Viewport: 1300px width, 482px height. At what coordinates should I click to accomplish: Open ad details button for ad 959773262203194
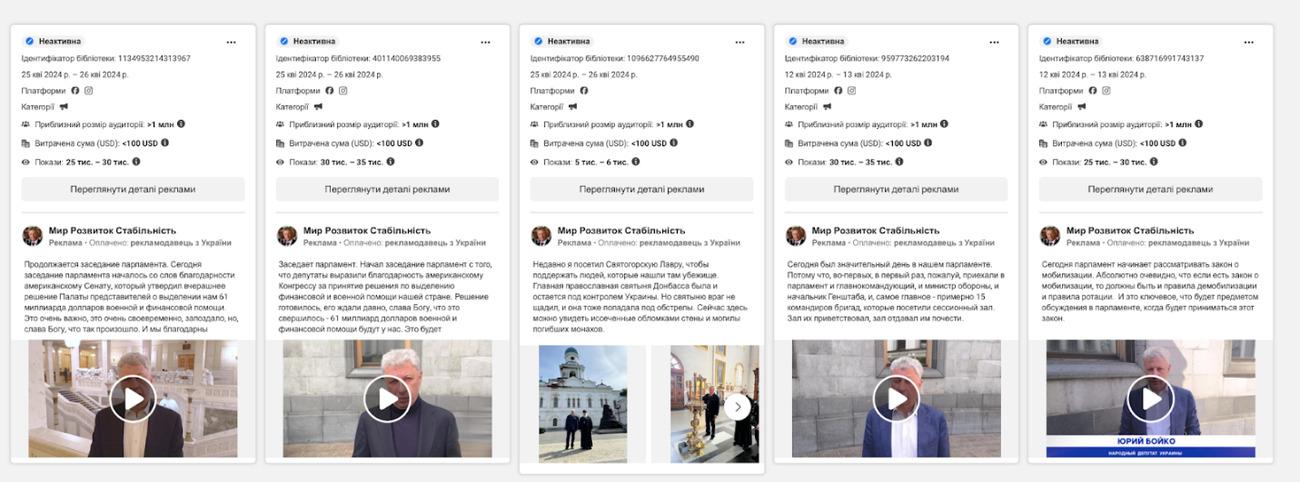[896, 189]
